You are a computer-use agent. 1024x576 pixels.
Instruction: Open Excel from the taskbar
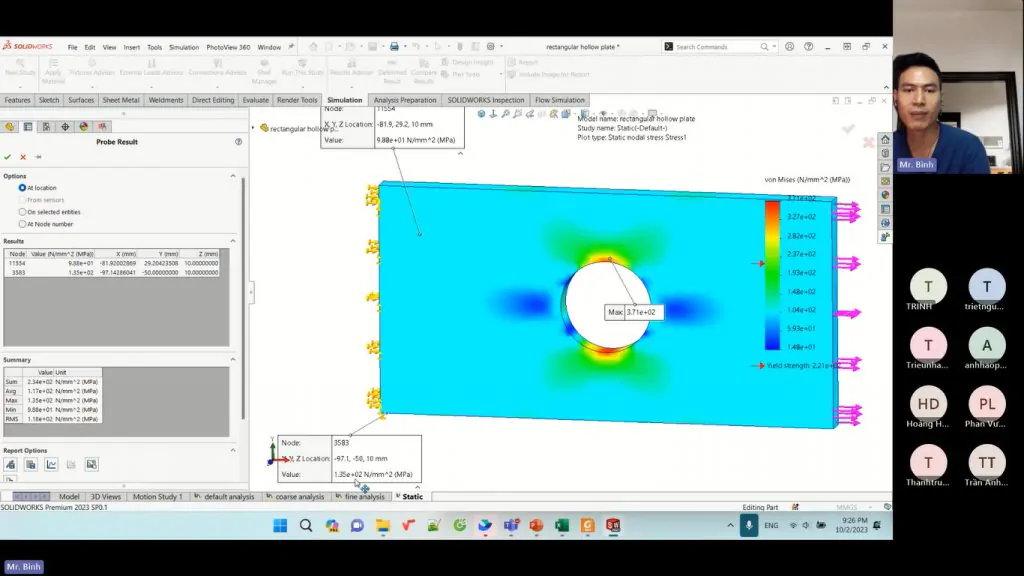(x=562, y=526)
